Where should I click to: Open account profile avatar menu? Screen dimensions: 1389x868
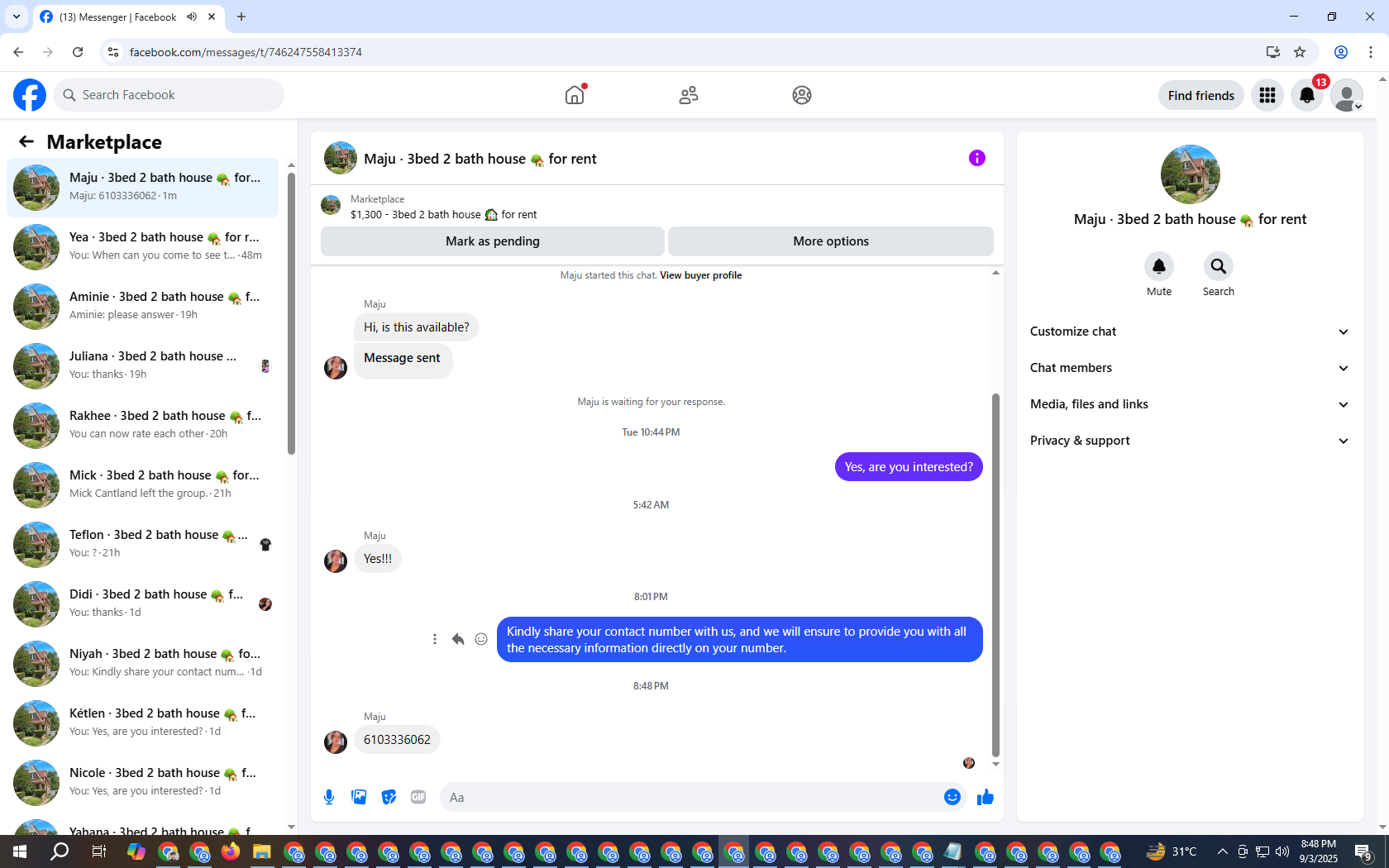[x=1347, y=96]
